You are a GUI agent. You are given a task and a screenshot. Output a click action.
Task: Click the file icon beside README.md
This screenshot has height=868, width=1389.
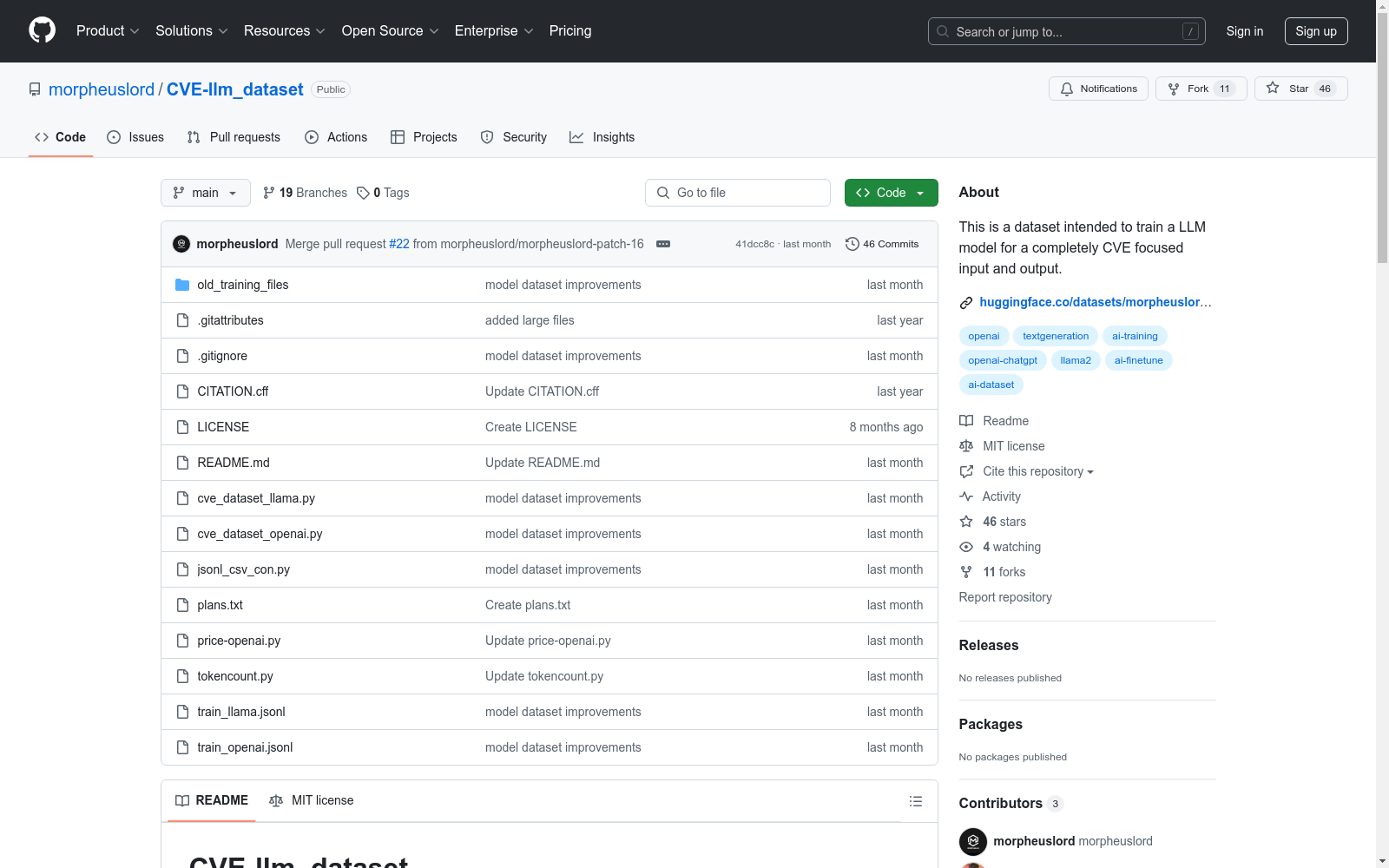182,463
